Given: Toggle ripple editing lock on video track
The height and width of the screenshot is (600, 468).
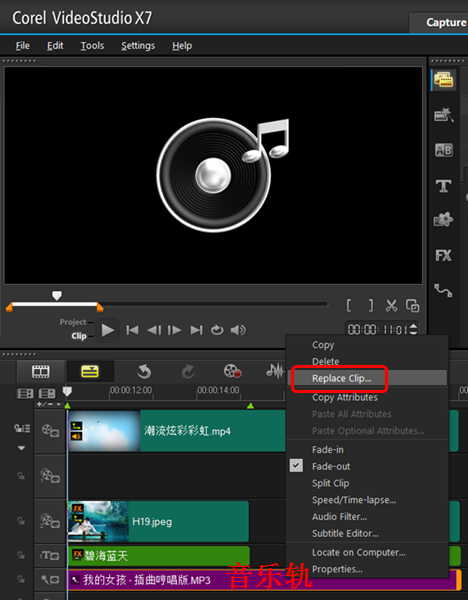Looking at the screenshot, I should click(x=22, y=428).
